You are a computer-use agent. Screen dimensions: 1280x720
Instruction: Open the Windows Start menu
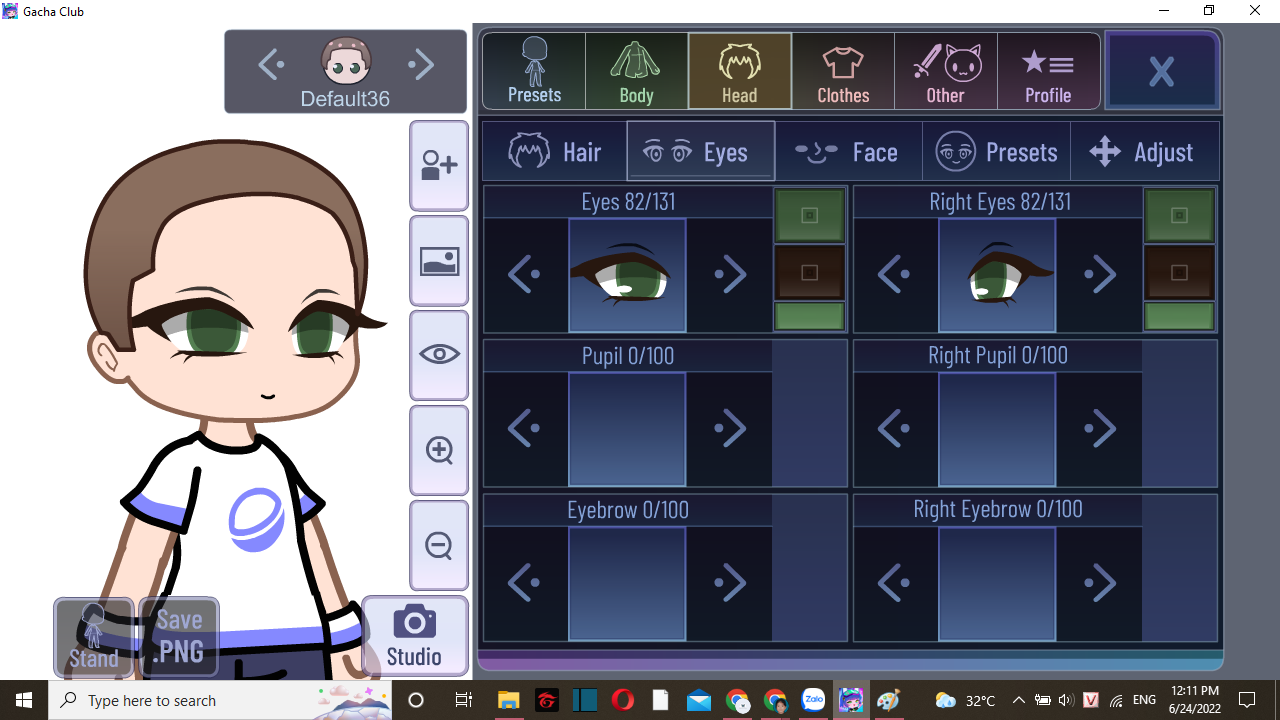pos(24,700)
